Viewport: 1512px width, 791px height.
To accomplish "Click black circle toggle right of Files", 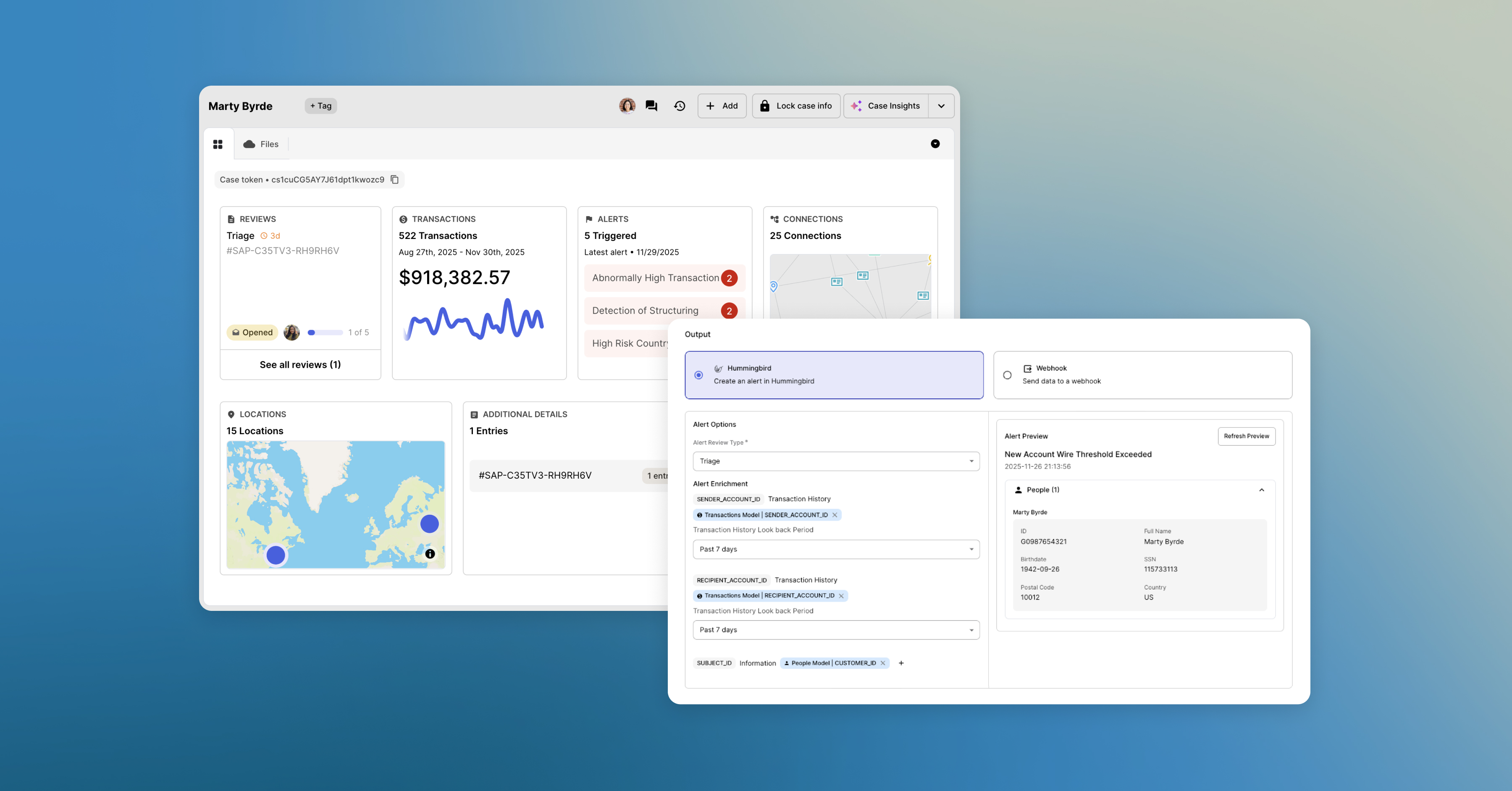I will 935,144.
